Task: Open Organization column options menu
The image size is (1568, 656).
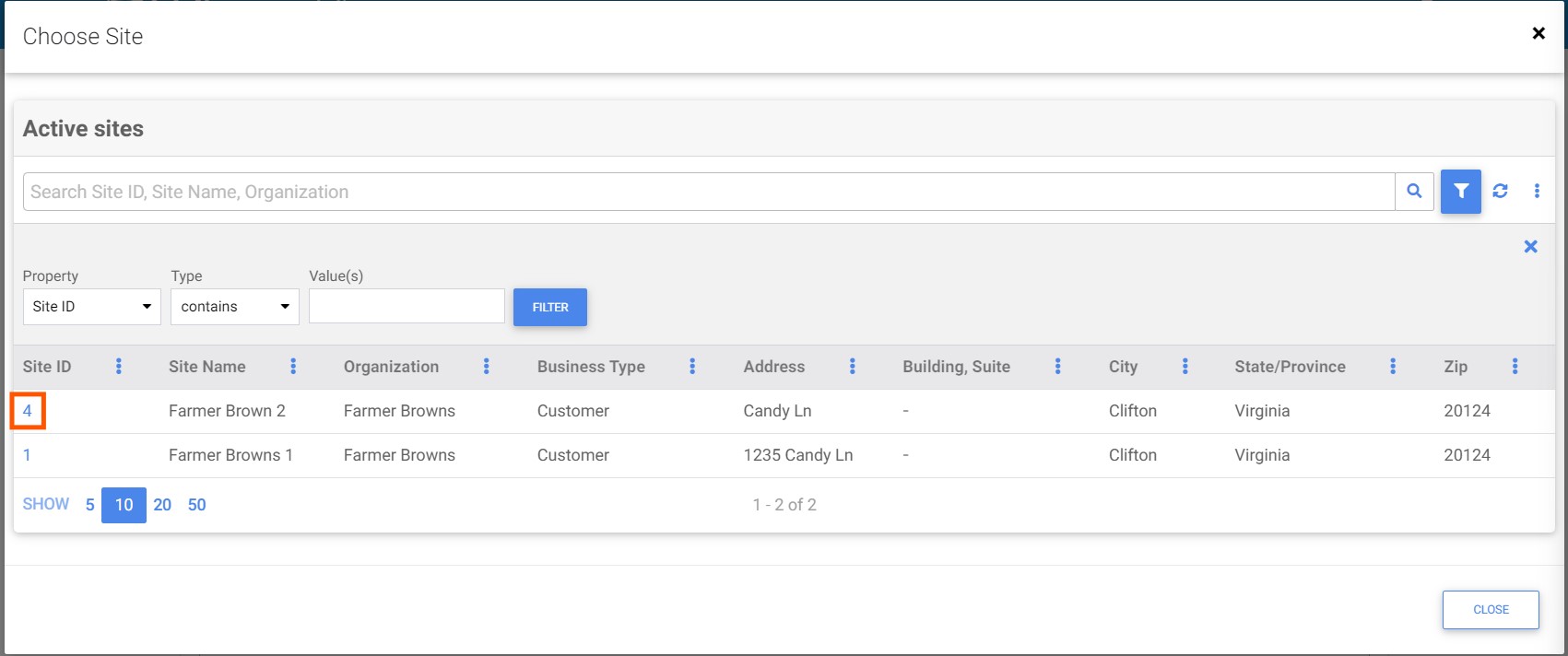Action: coord(487,367)
